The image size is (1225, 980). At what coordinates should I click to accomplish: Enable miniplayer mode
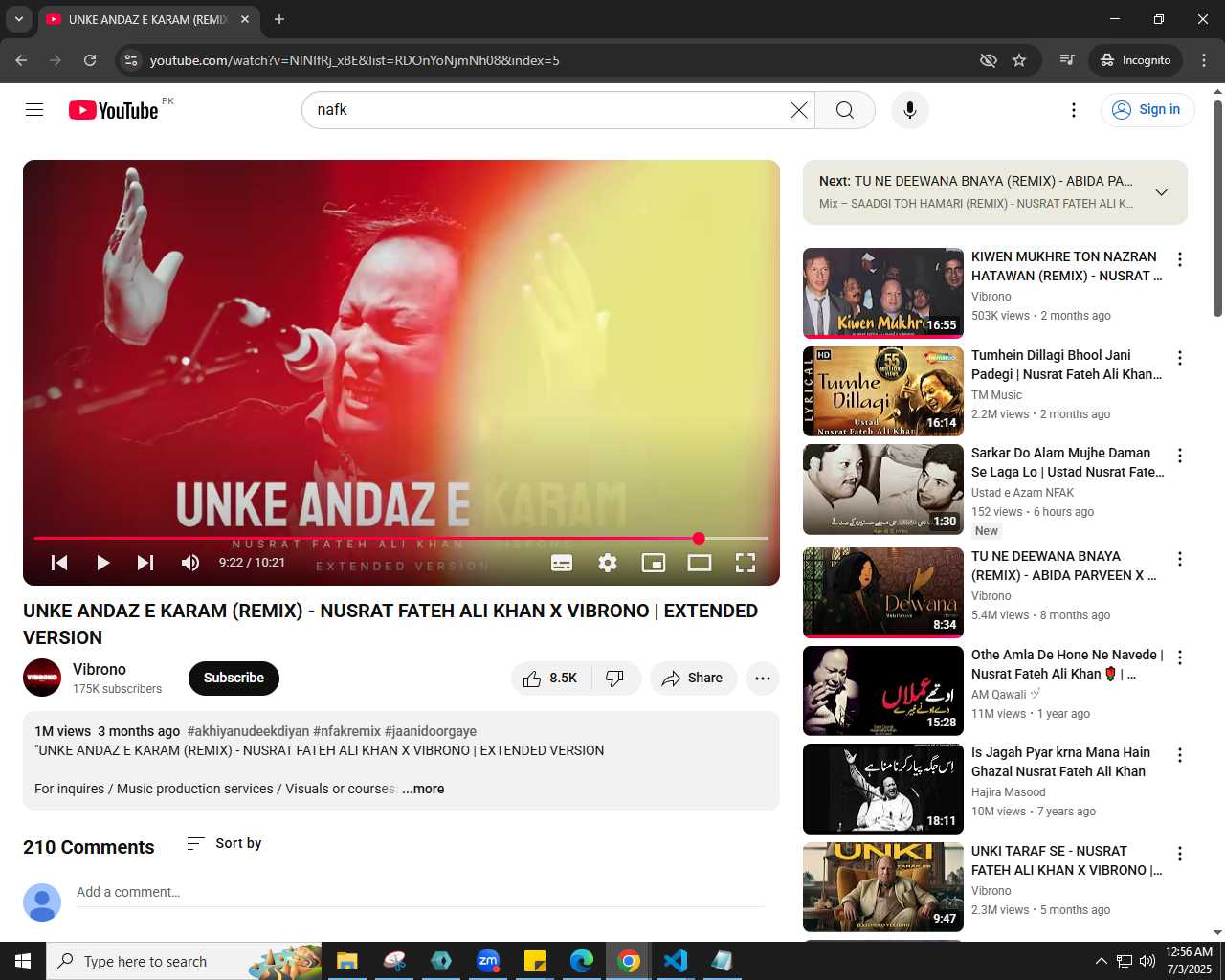654,563
